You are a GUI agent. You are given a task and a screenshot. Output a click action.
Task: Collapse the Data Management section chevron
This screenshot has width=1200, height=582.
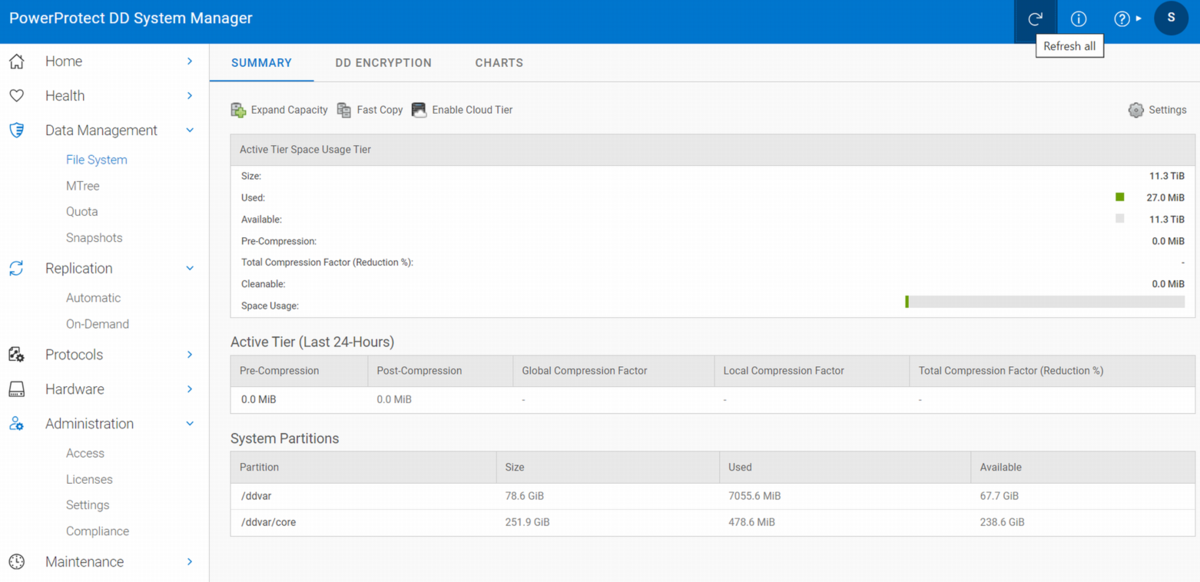click(190, 130)
